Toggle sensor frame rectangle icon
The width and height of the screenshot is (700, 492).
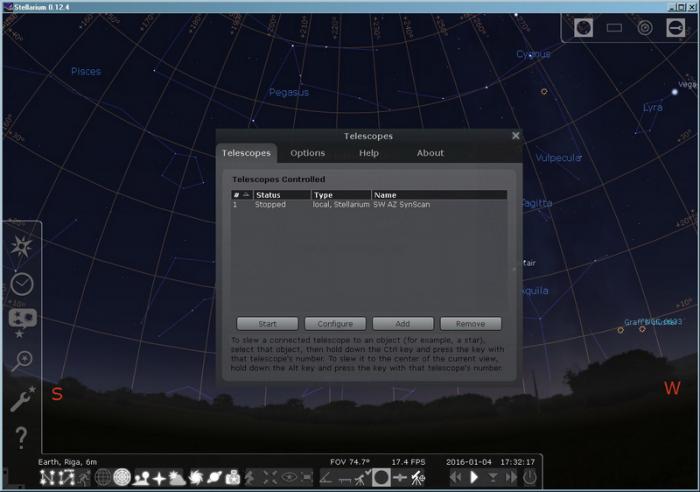click(x=614, y=28)
